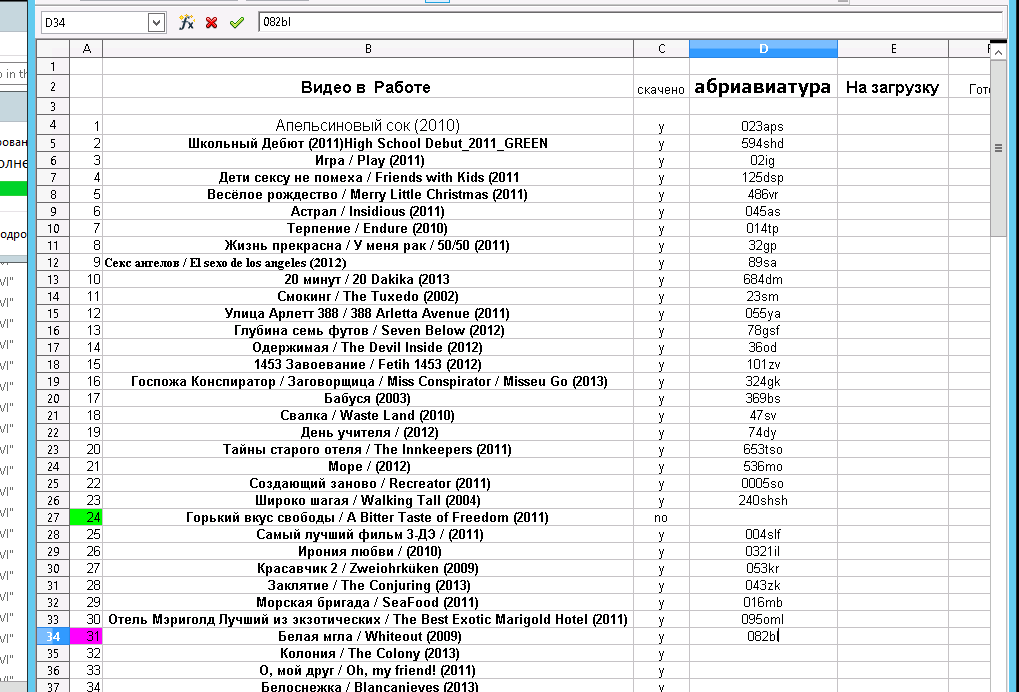1019x692 pixels.
Task: Select row header 12
Action: (x=53, y=263)
